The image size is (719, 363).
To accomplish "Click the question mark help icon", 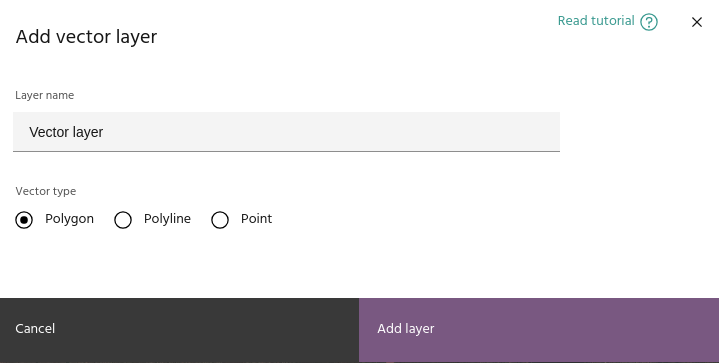I will [649, 22].
